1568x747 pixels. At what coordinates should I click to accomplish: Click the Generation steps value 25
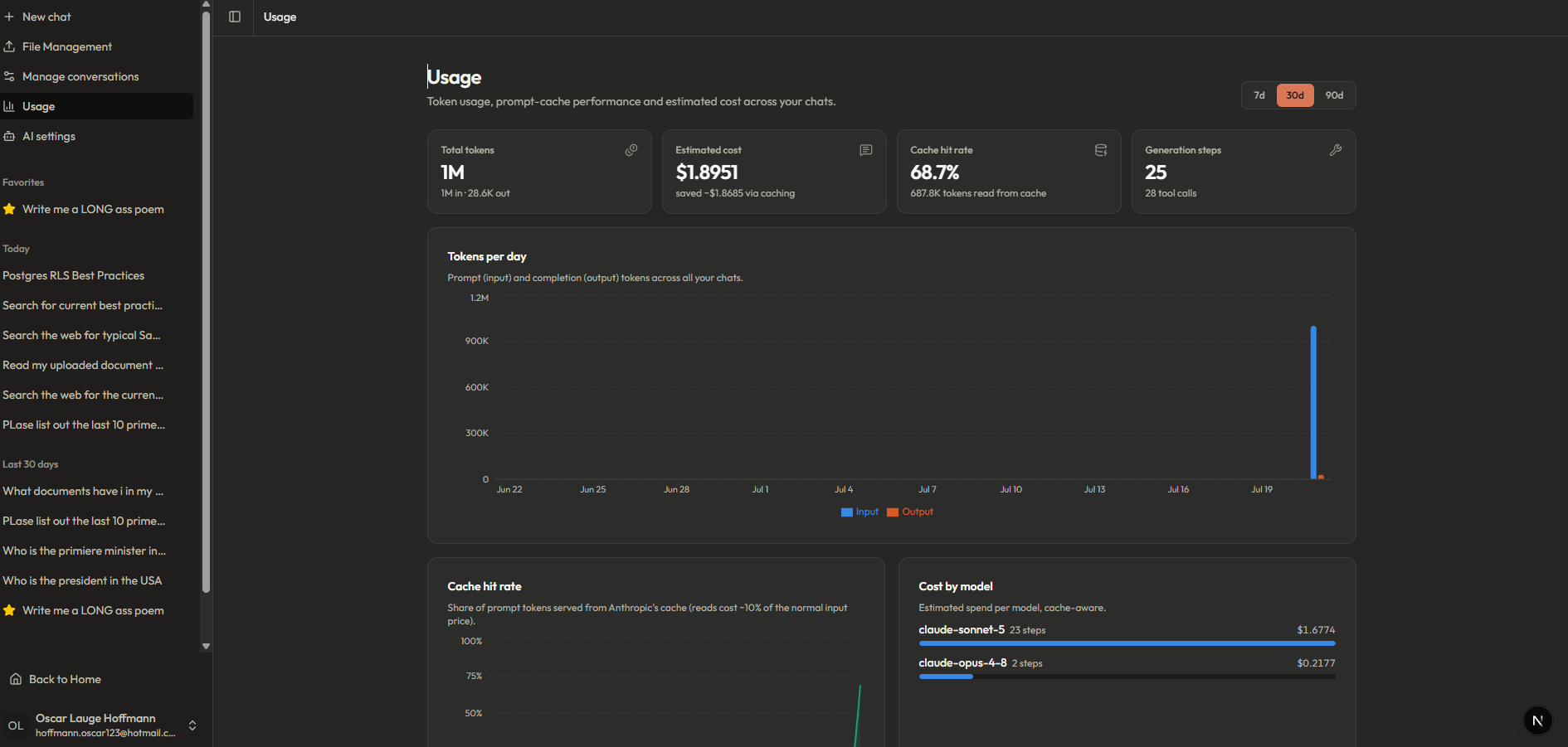pyautogui.click(x=1156, y=172)
